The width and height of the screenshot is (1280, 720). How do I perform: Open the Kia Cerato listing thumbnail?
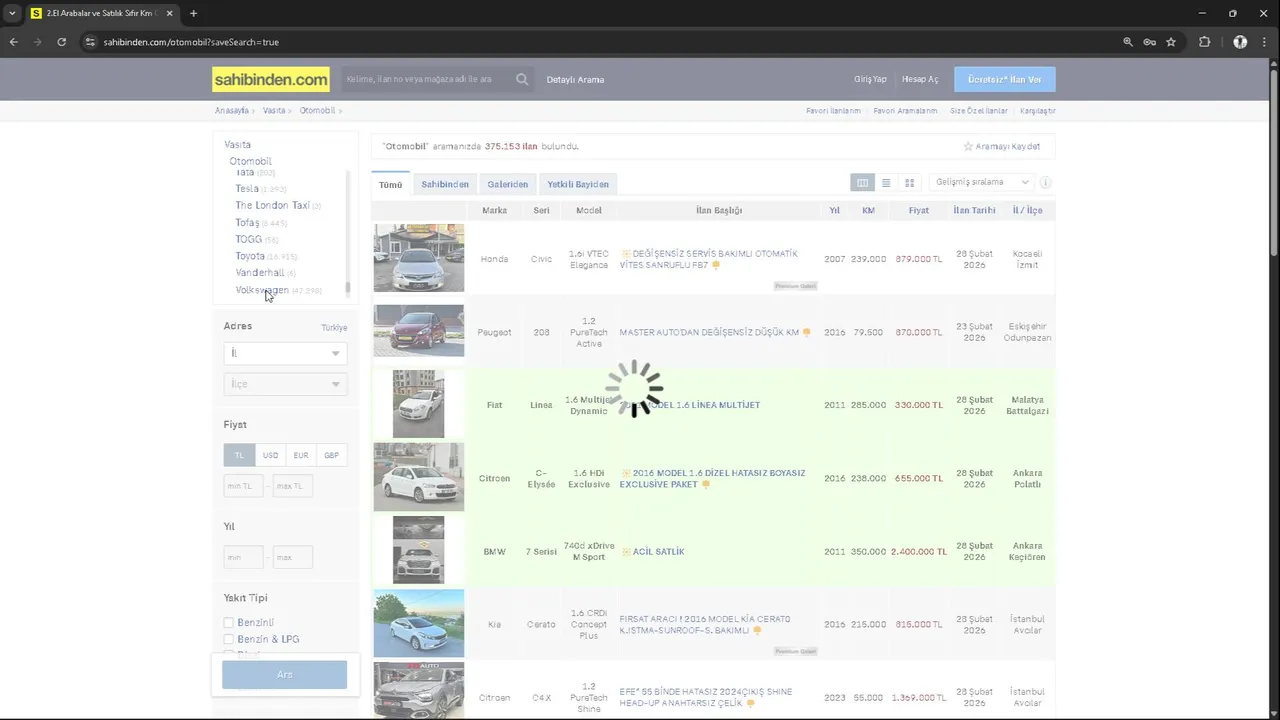[x=419, y=623]
